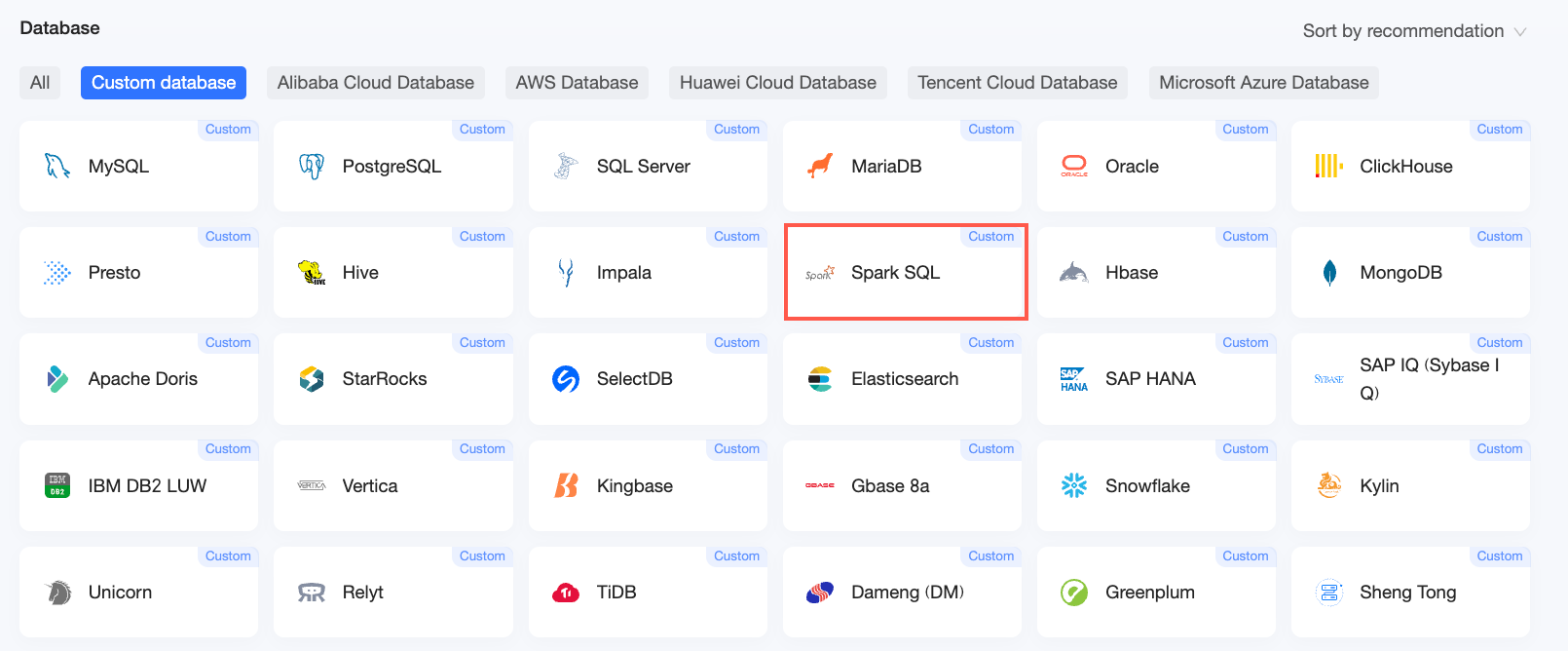Image resolution: width=1568 pixels, height=651 pixels.
Task: Click the Custom tag on Hive card
Action: (x=482, y=236)
